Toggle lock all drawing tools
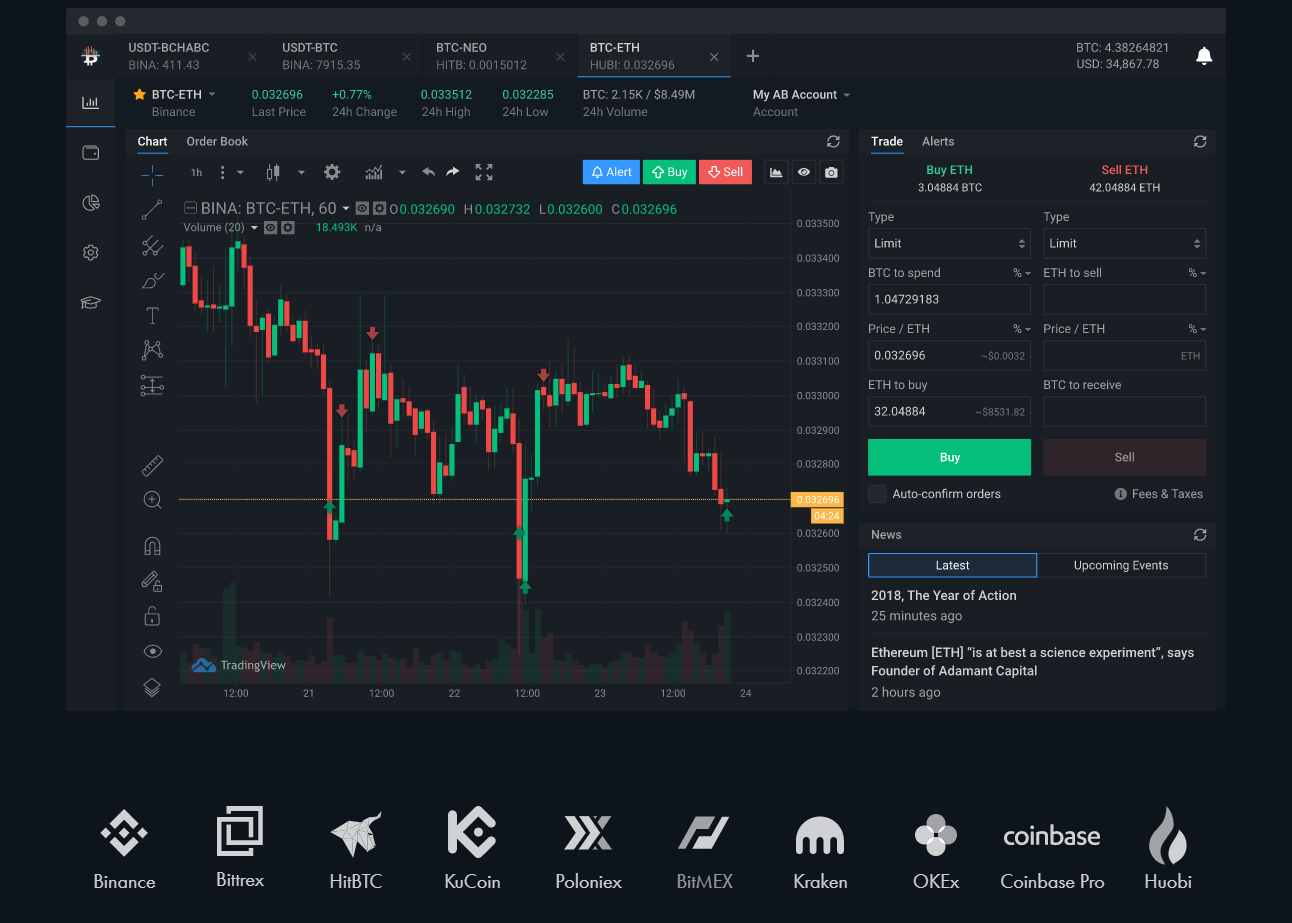 point(152,616)
